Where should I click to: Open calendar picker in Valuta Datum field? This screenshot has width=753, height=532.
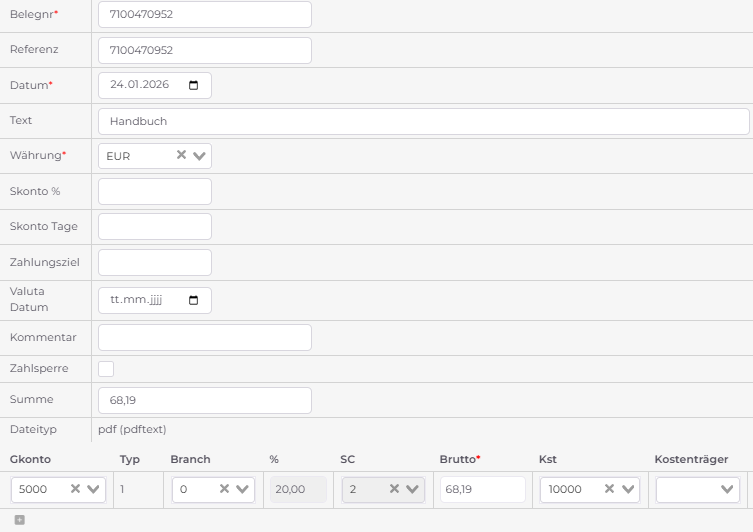[x=193, y=300]
